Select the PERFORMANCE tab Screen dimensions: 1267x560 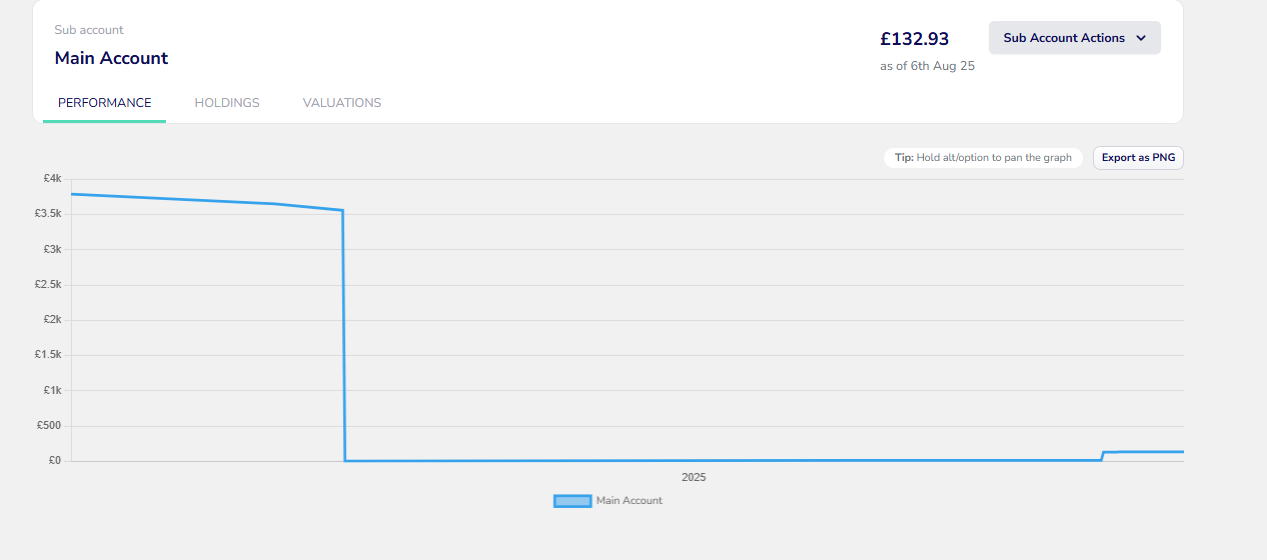pyautogui.click(x=105, y=103)
